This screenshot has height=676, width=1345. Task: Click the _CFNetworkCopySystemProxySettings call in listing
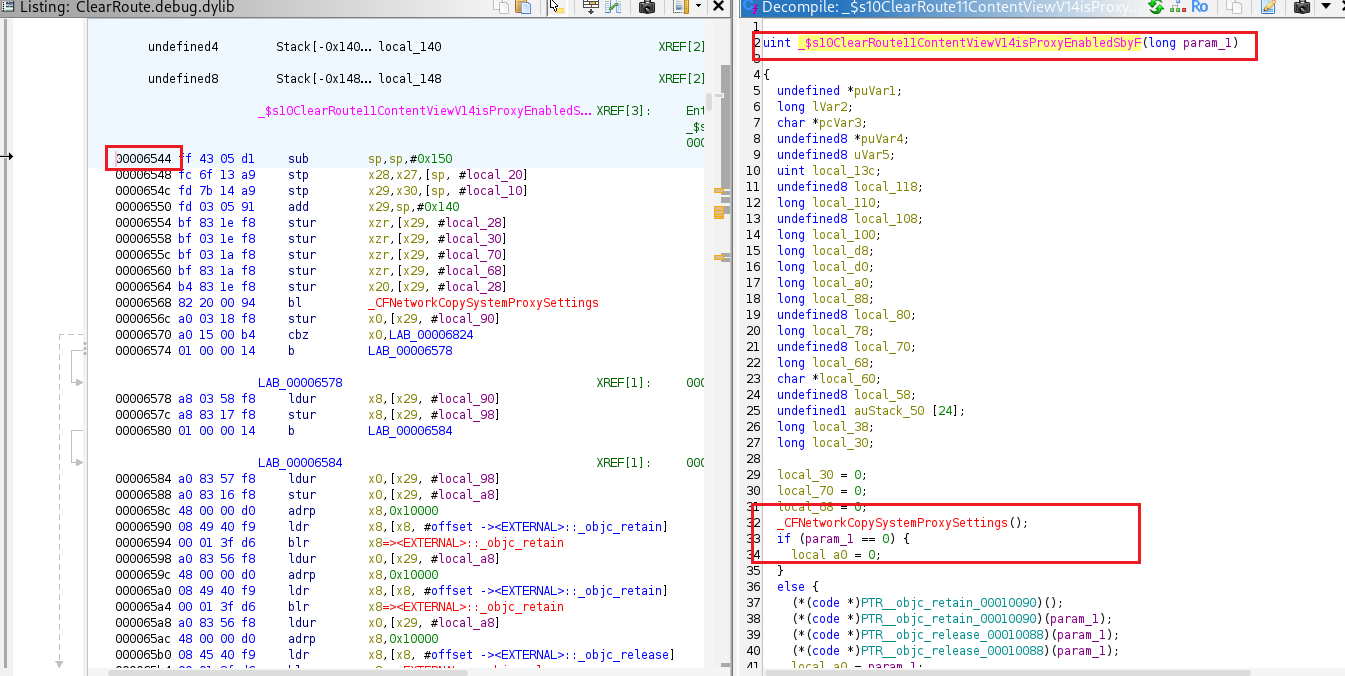click(484, 303)
